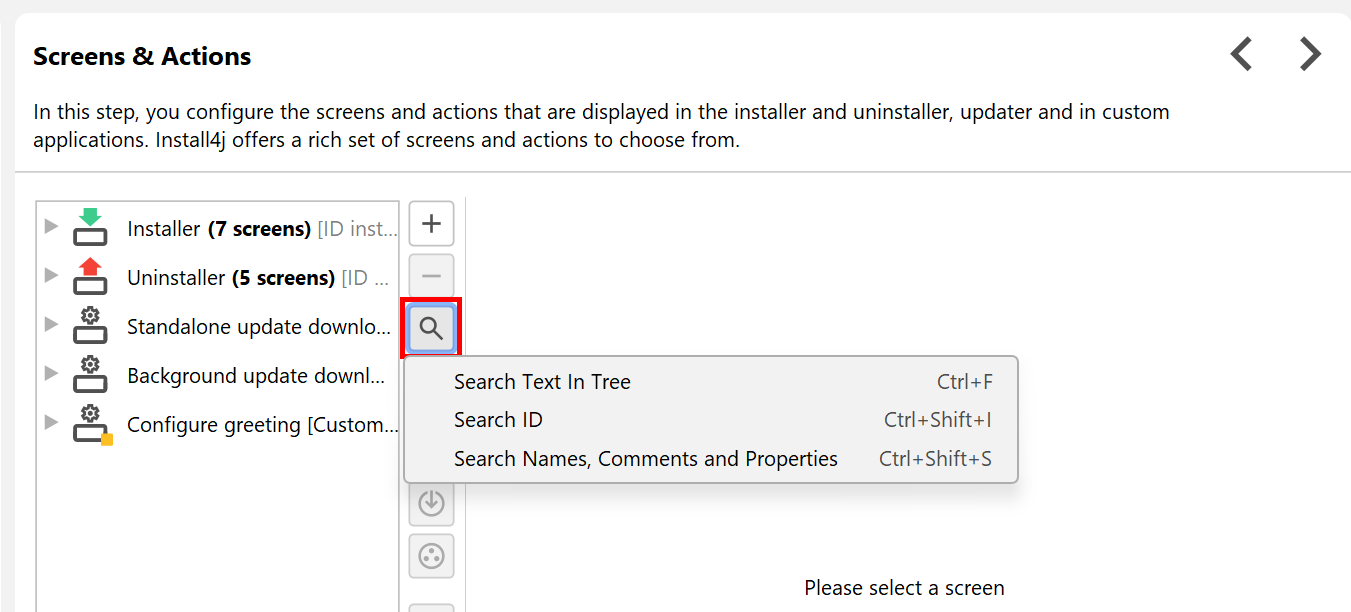Expand the Standalone update downloader node

[51, 325]
